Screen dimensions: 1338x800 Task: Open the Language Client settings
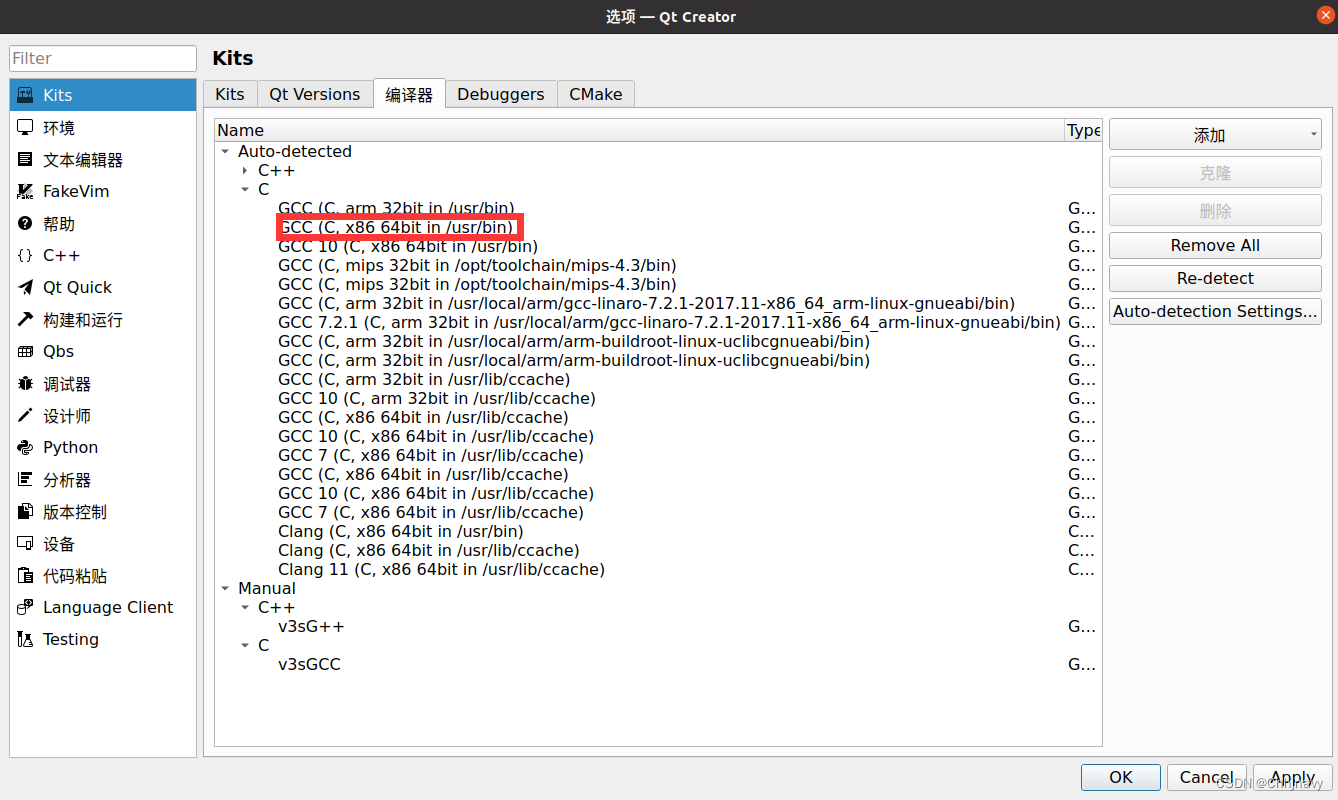[x=107, y=607]
